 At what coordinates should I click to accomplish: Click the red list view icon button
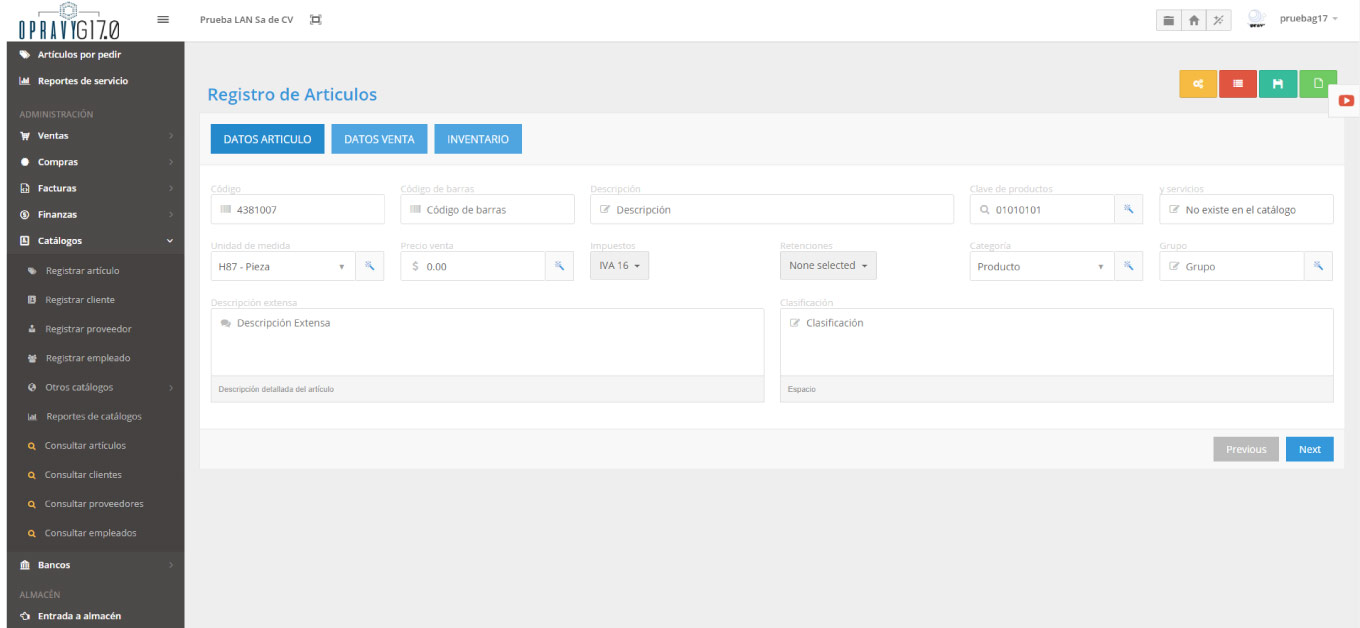(1237, 84)
